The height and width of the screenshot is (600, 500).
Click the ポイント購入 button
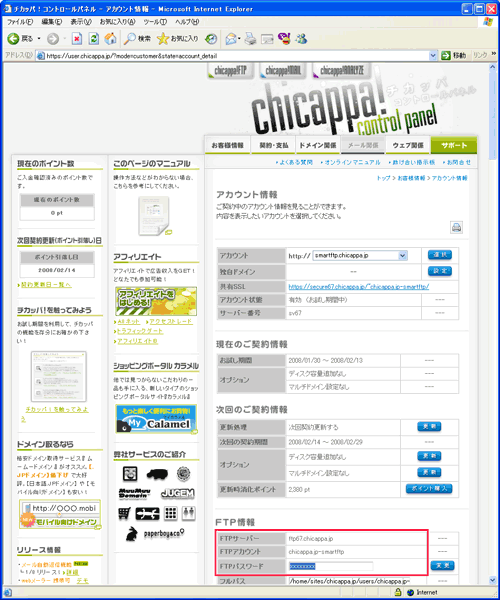click(429, 489)
